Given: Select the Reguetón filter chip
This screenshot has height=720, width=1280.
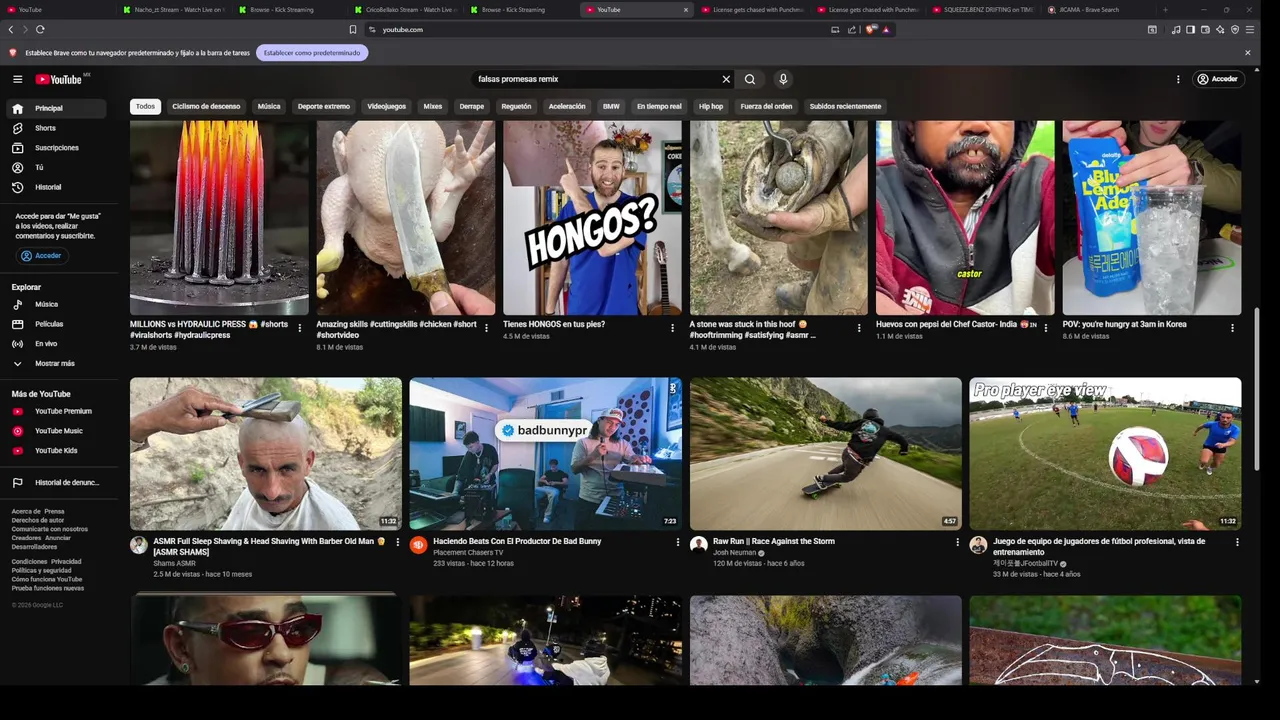Looking at the screenshot, I should (x=516, y=106).
